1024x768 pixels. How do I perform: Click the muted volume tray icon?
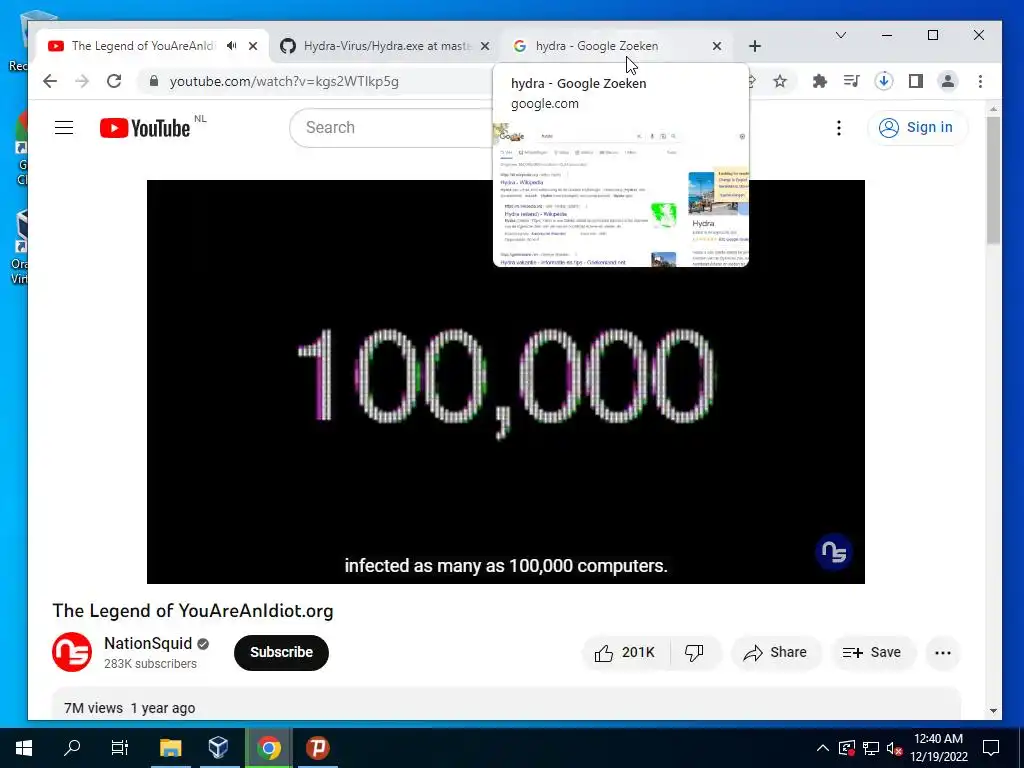895,748
